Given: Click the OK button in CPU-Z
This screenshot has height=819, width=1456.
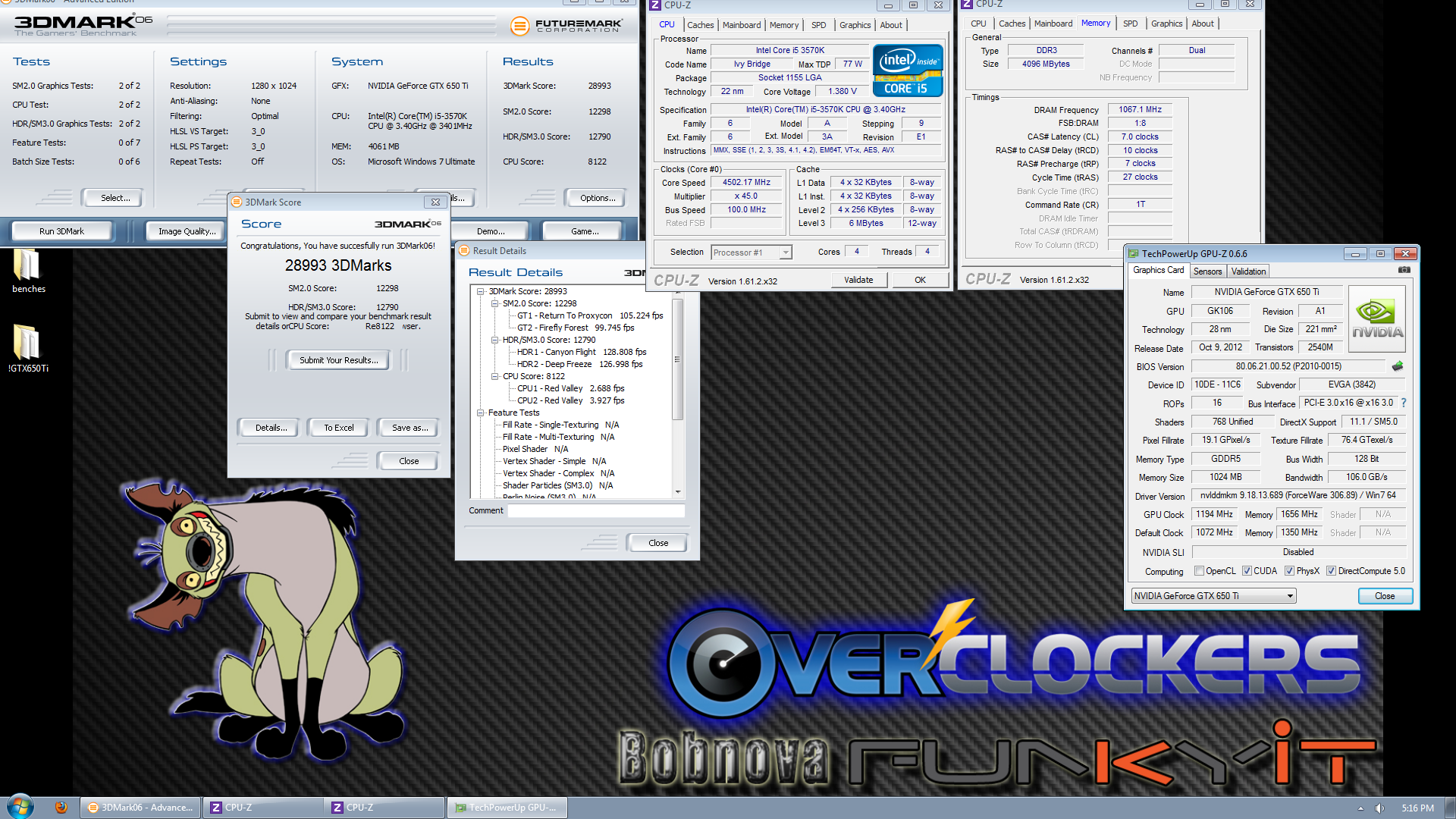Looking at the screenshot, I should pos(920,280).
